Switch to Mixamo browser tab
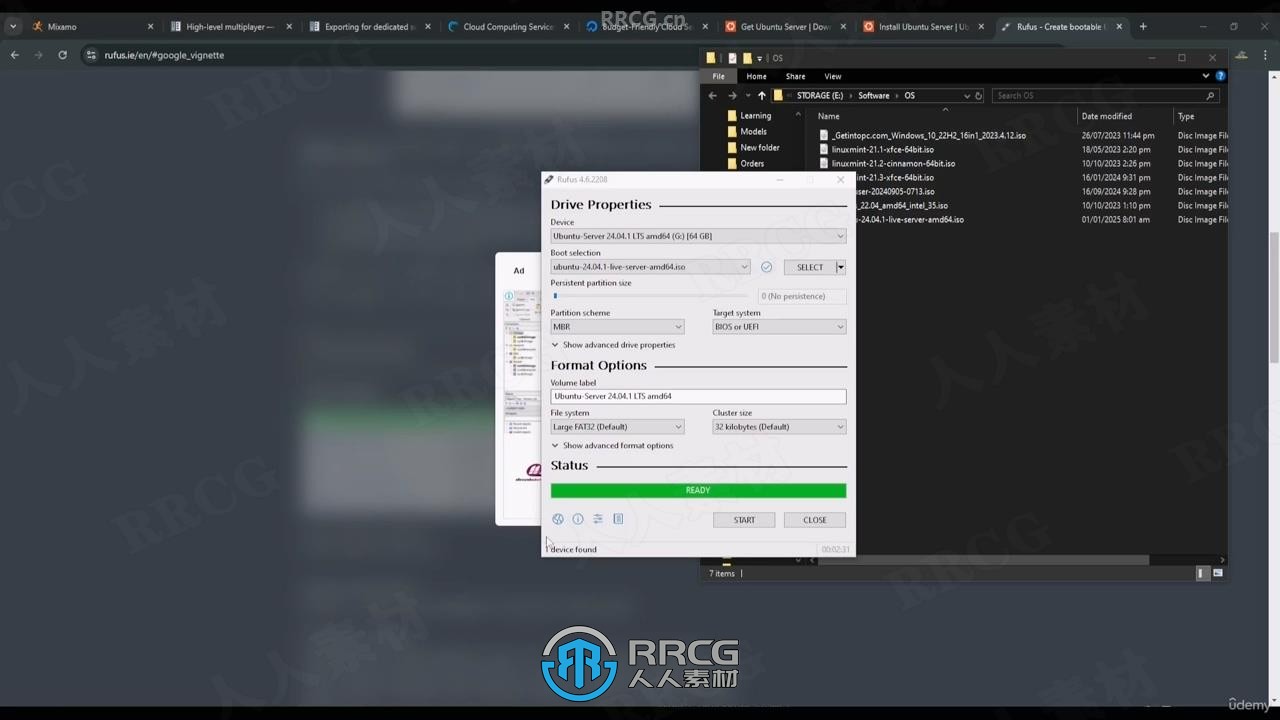1280x720 pixels. [92, 27]
